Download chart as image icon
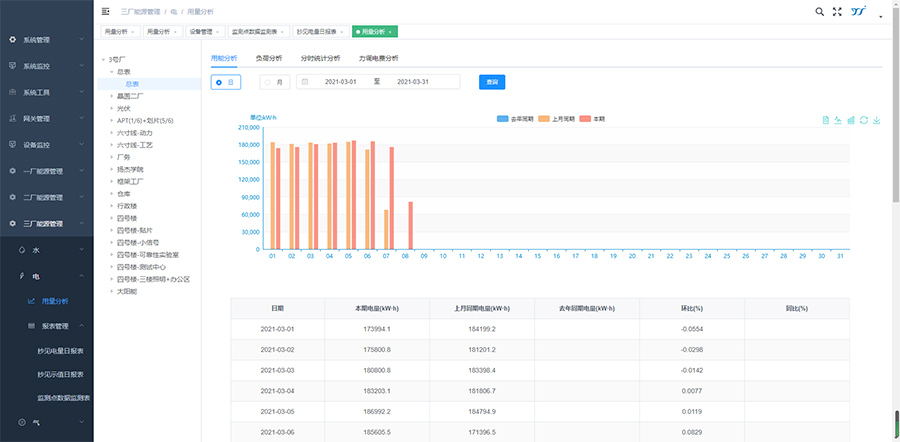The height and width of the screenshot is (442, 900). (x=877, y=120)
